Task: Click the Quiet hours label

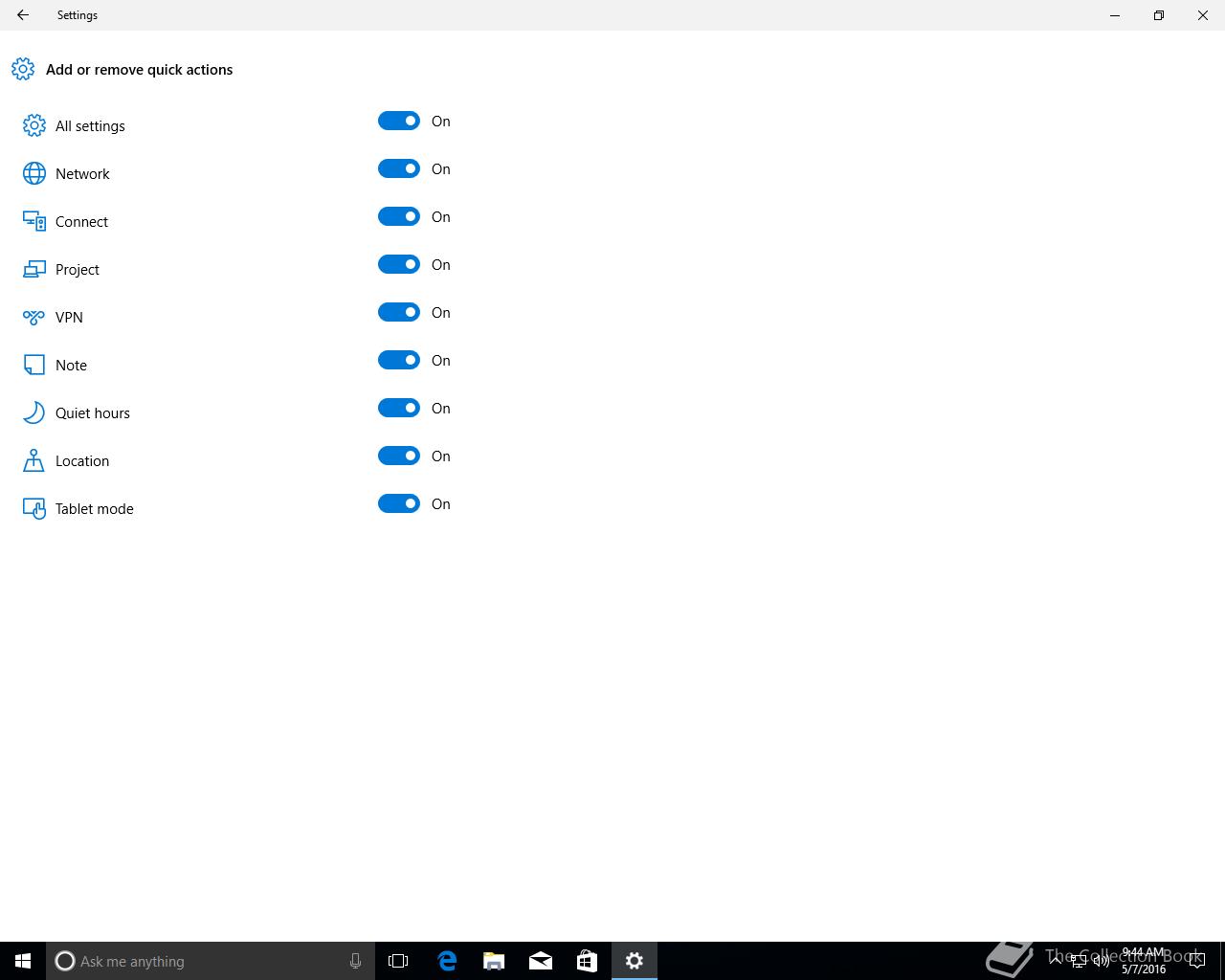Action: click(x=93, y=413)
